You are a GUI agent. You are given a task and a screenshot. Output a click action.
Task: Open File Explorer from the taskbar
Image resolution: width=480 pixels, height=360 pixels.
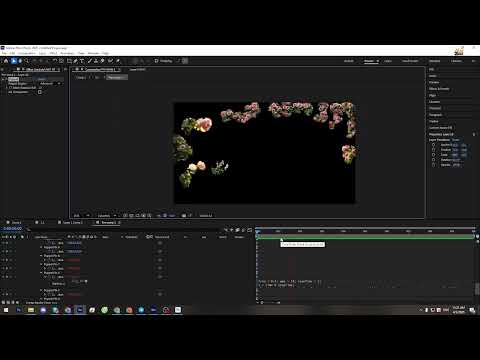[31, 310]
